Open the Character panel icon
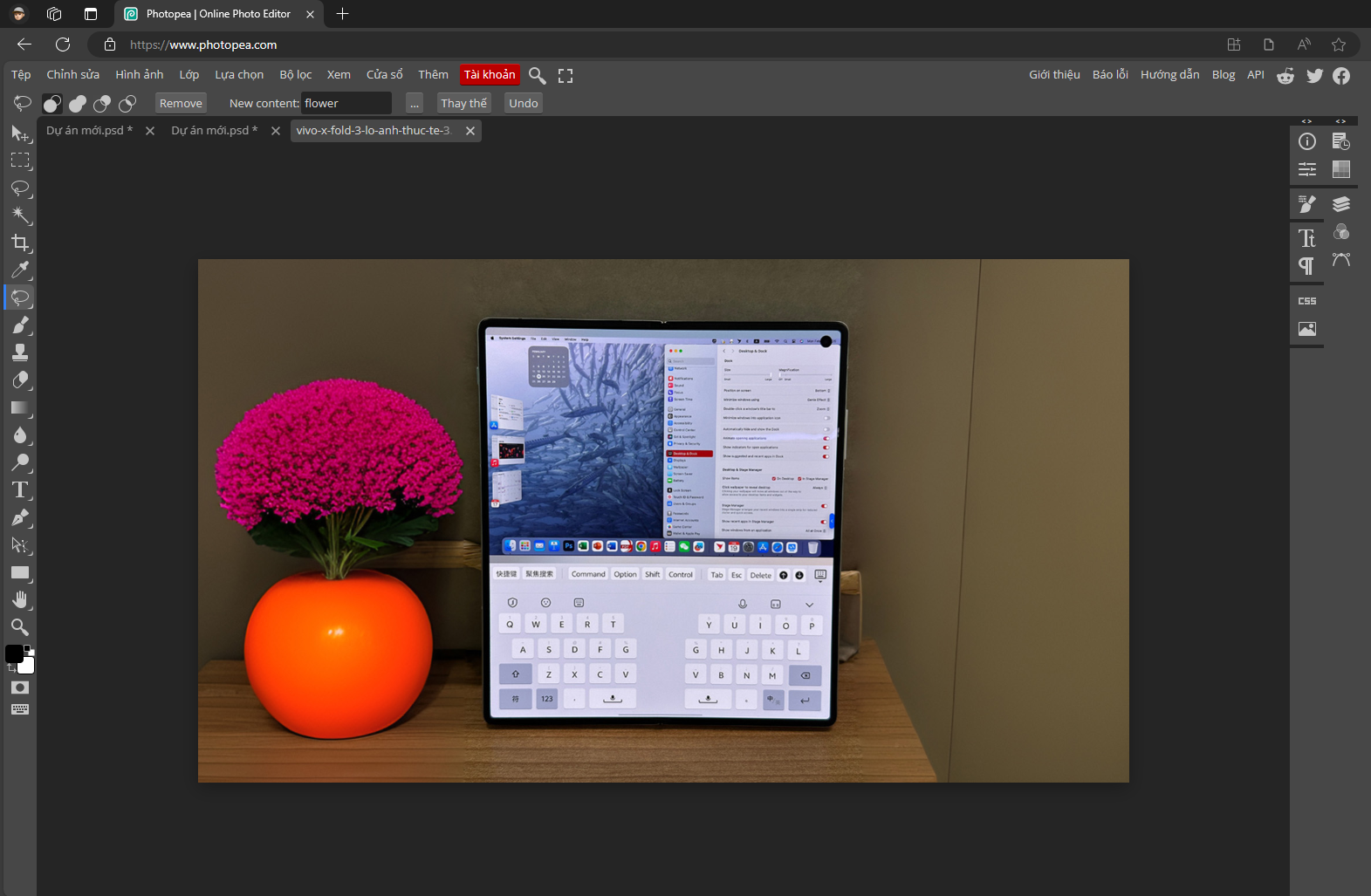Screen dimensions: 1371x896 [x=1307, y=237]
